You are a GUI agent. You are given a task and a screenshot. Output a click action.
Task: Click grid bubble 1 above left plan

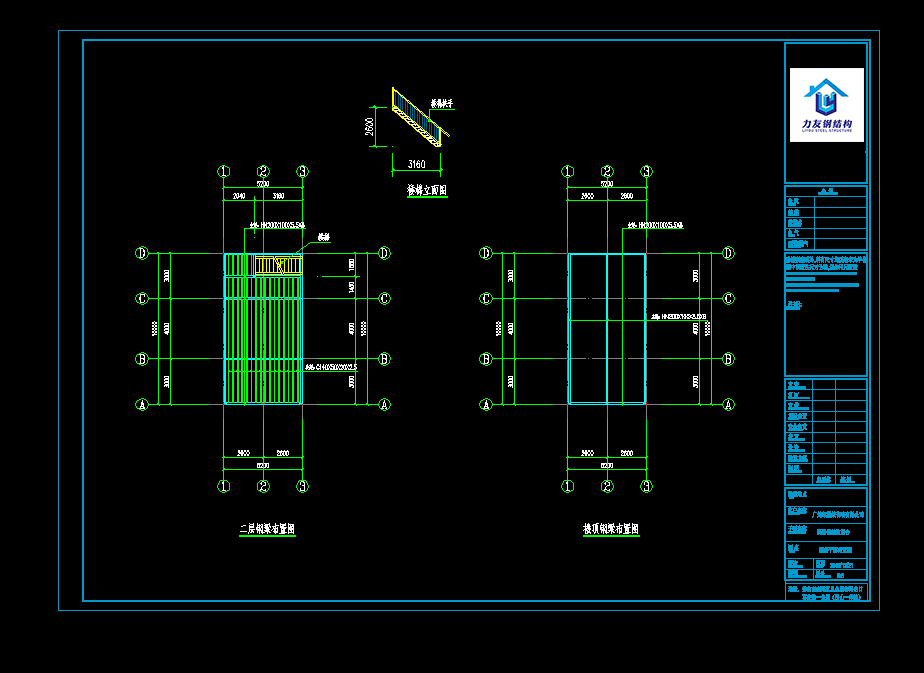224,172
